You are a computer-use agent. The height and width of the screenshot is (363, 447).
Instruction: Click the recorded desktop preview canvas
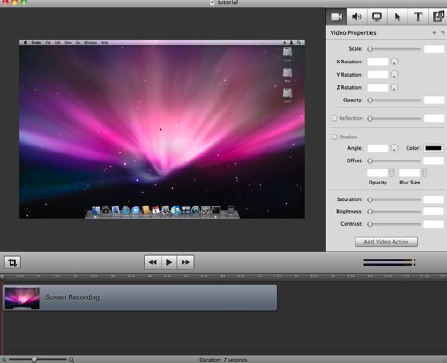point(162,129)
